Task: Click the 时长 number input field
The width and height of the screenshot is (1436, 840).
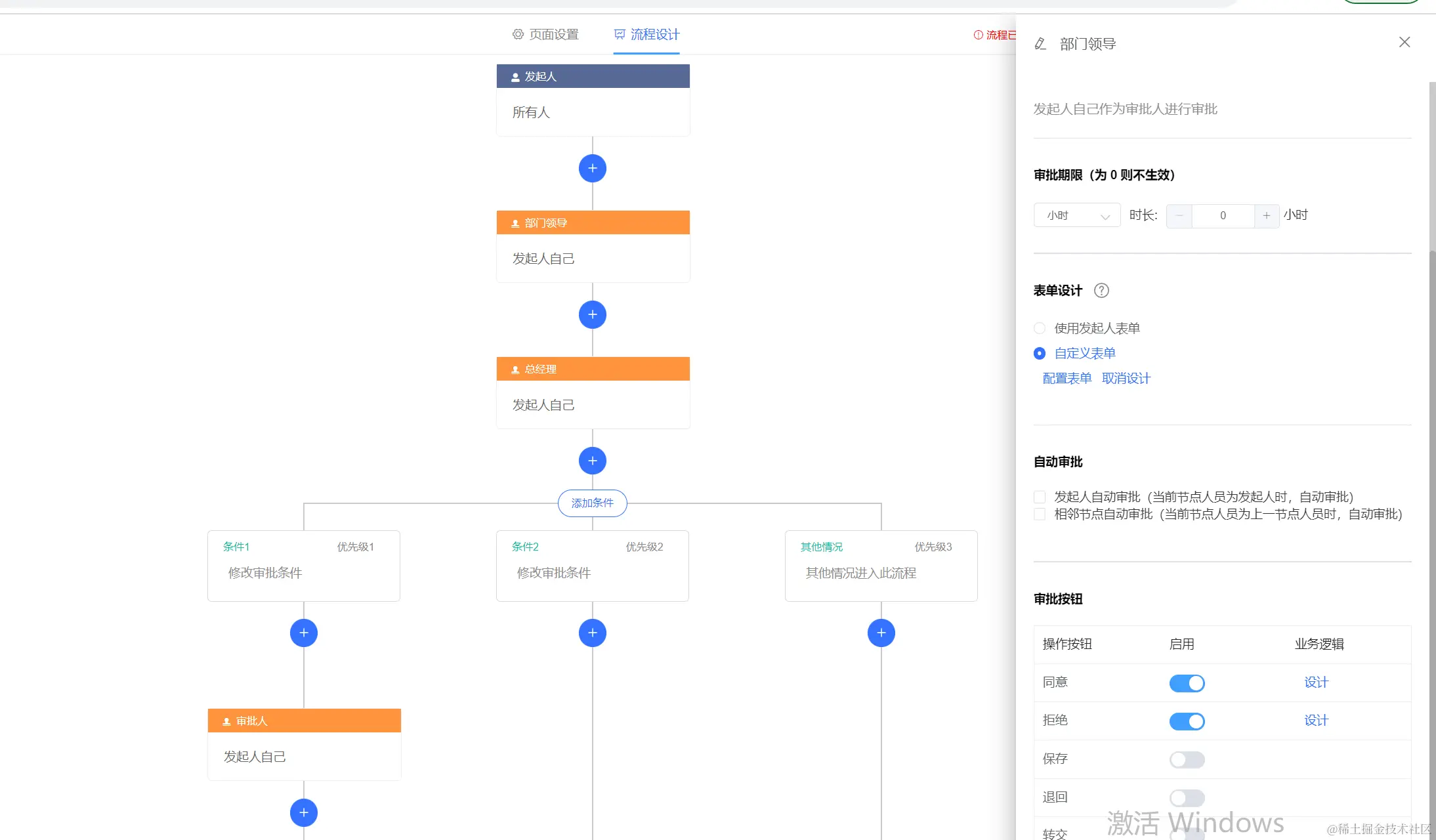Action: 1223,215
